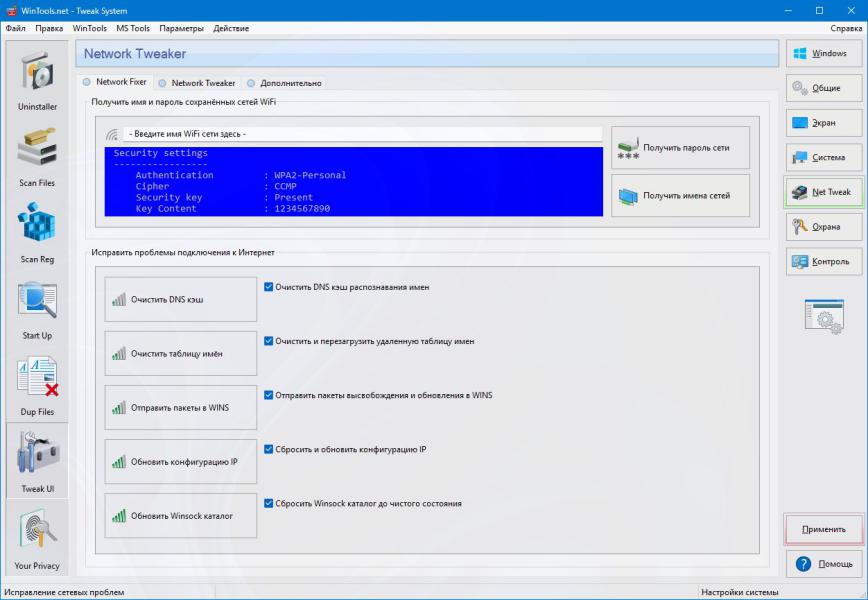
Task: Select the Dup Files tool icon
Action: pyautogui.click(x=37, y=384)
